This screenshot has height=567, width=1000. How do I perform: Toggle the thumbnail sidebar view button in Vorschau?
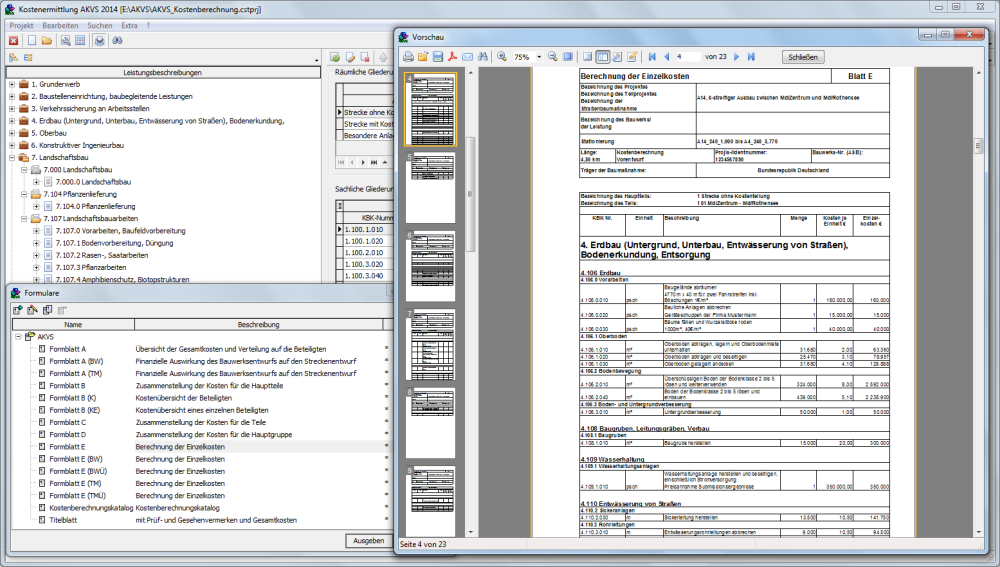(x=602, y=57)
